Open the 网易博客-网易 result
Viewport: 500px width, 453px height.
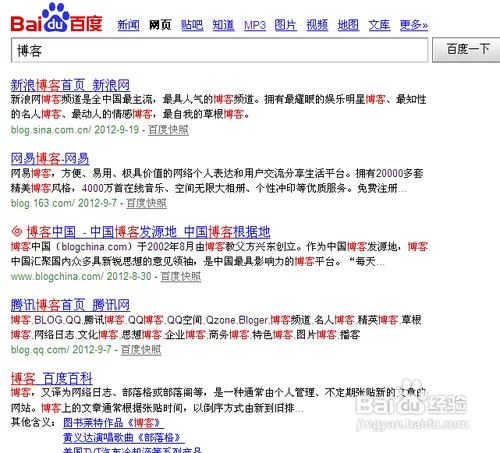point(50,159)
